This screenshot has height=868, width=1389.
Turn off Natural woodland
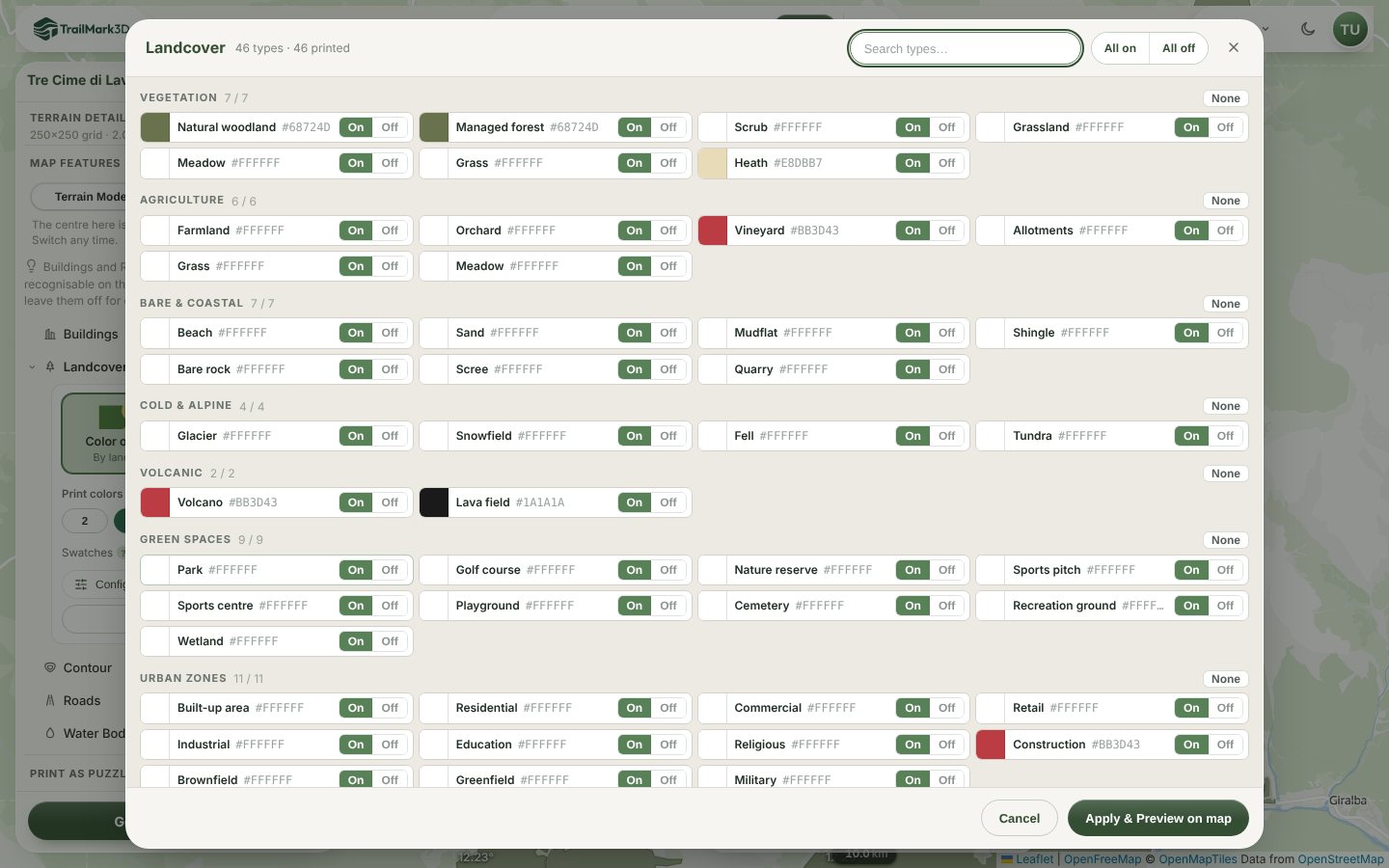click(x=390, y=127)
